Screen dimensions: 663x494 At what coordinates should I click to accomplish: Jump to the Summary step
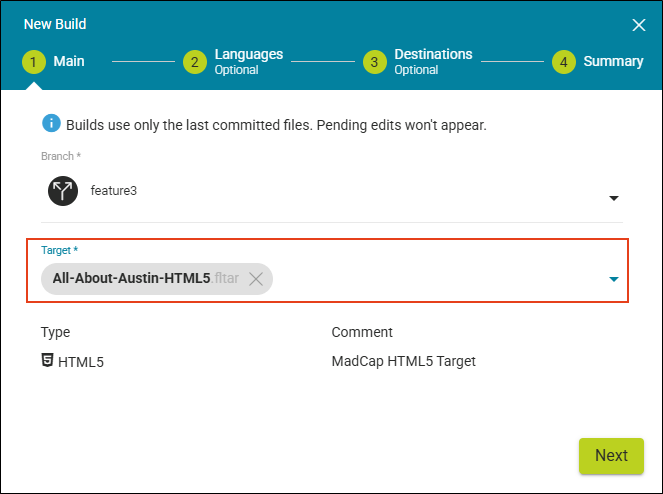[x=613, y=62]
